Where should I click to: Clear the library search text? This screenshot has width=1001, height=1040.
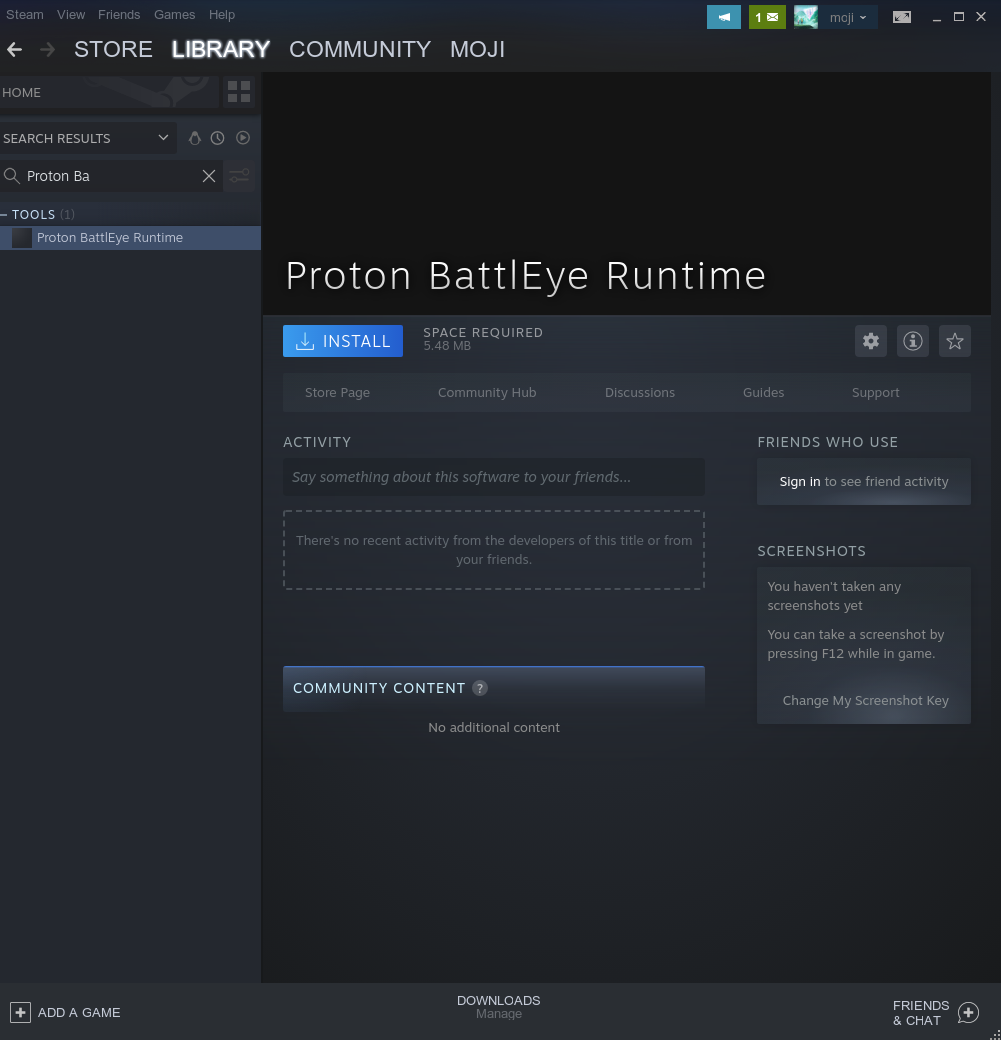[x=209, y=176]
